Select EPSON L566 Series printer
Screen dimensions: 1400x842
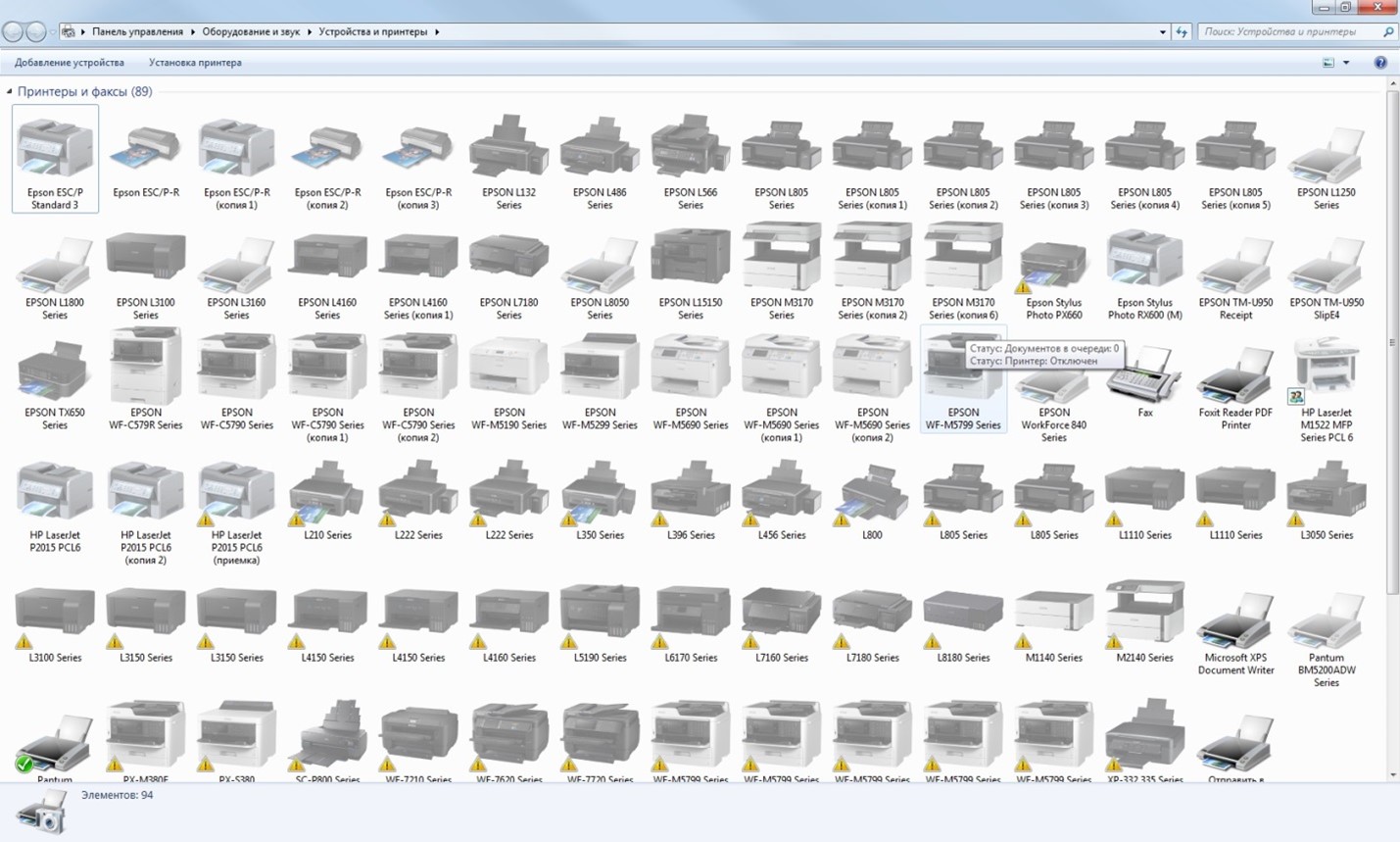click(691, 162)
